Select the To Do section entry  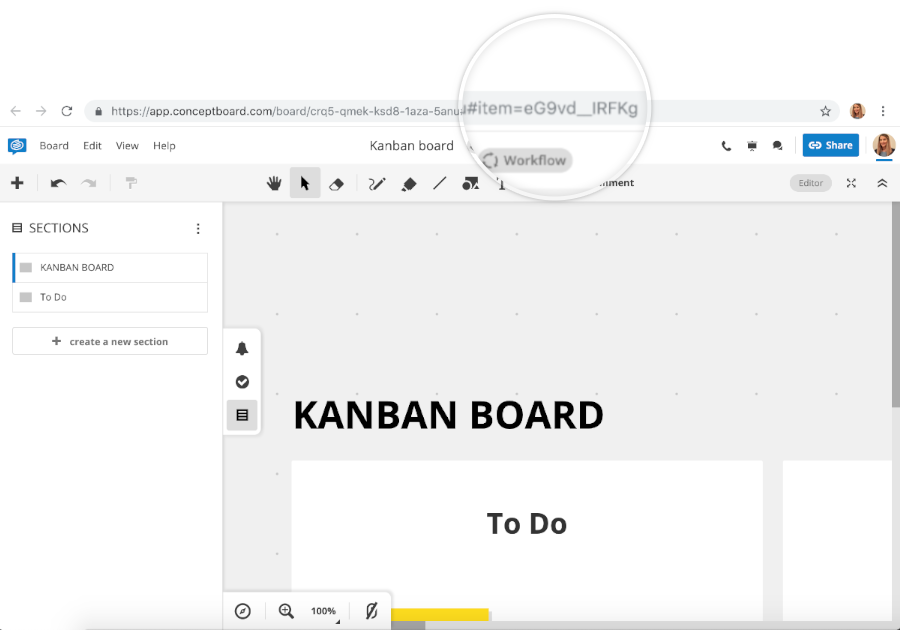[x=109, y=297]
